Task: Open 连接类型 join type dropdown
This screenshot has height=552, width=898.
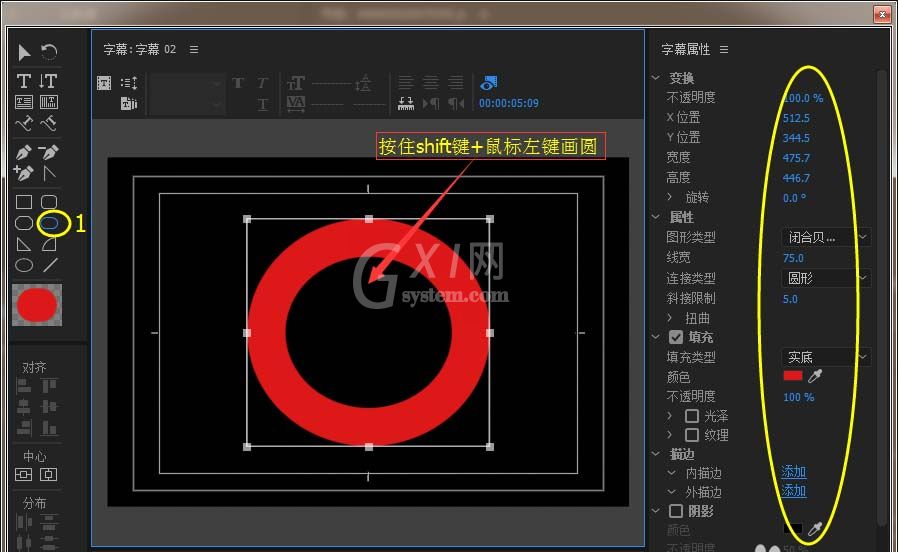Action: (826, 278)
